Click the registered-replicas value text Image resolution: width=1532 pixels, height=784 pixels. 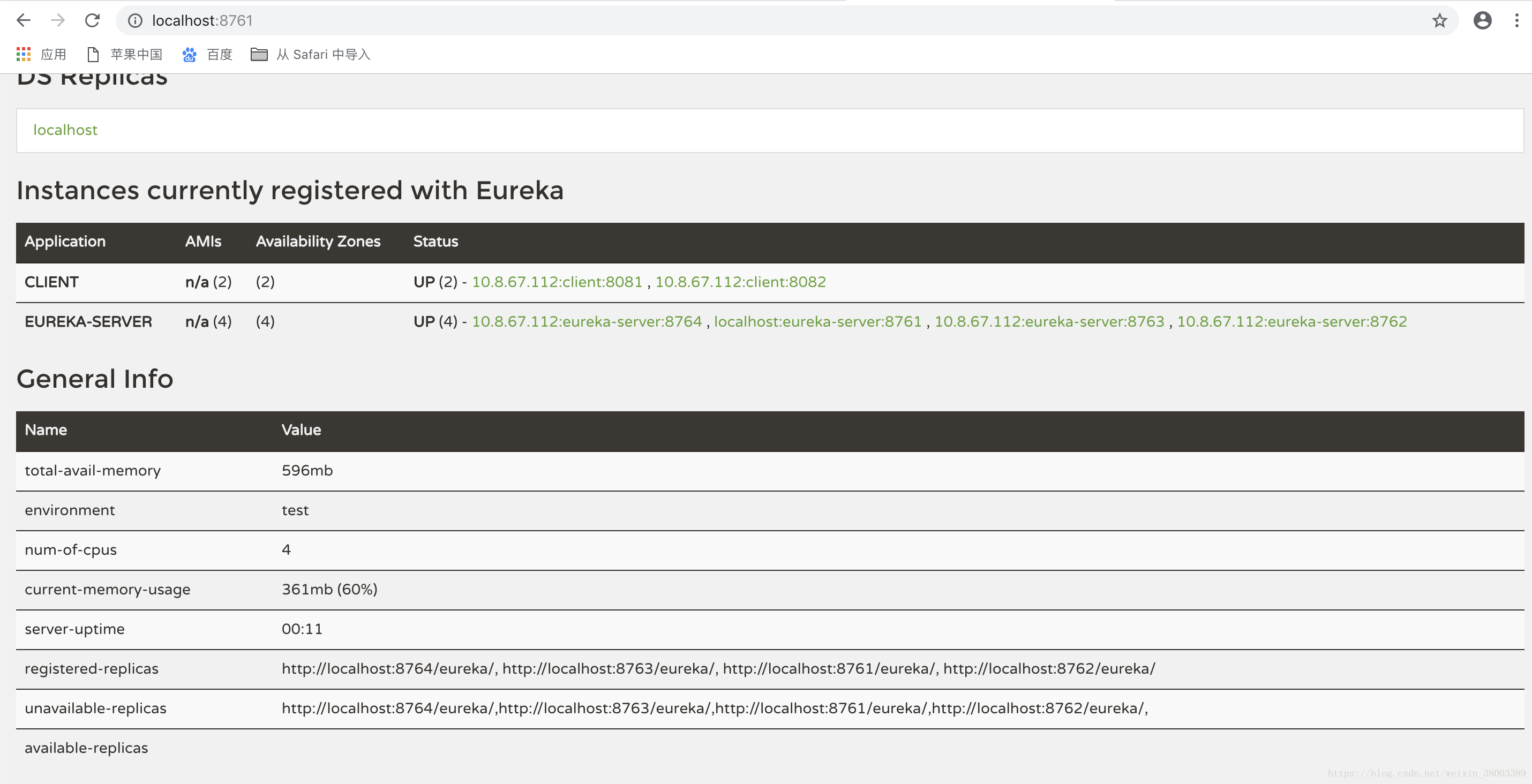tap(718, 669)
